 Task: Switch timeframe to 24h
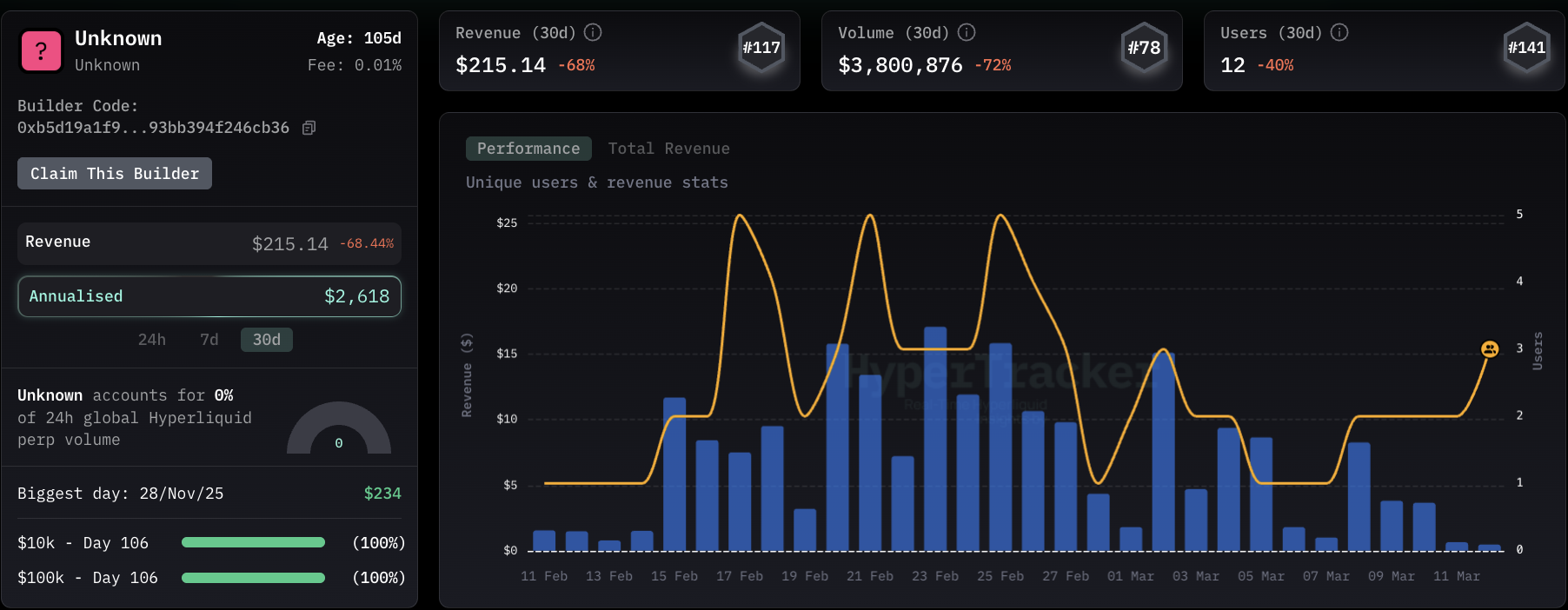[152, 340]
